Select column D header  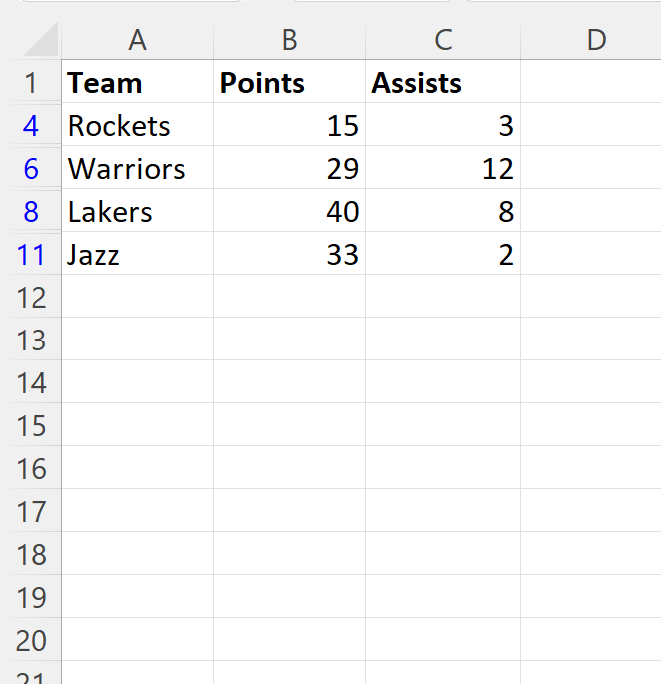(595, 40)
